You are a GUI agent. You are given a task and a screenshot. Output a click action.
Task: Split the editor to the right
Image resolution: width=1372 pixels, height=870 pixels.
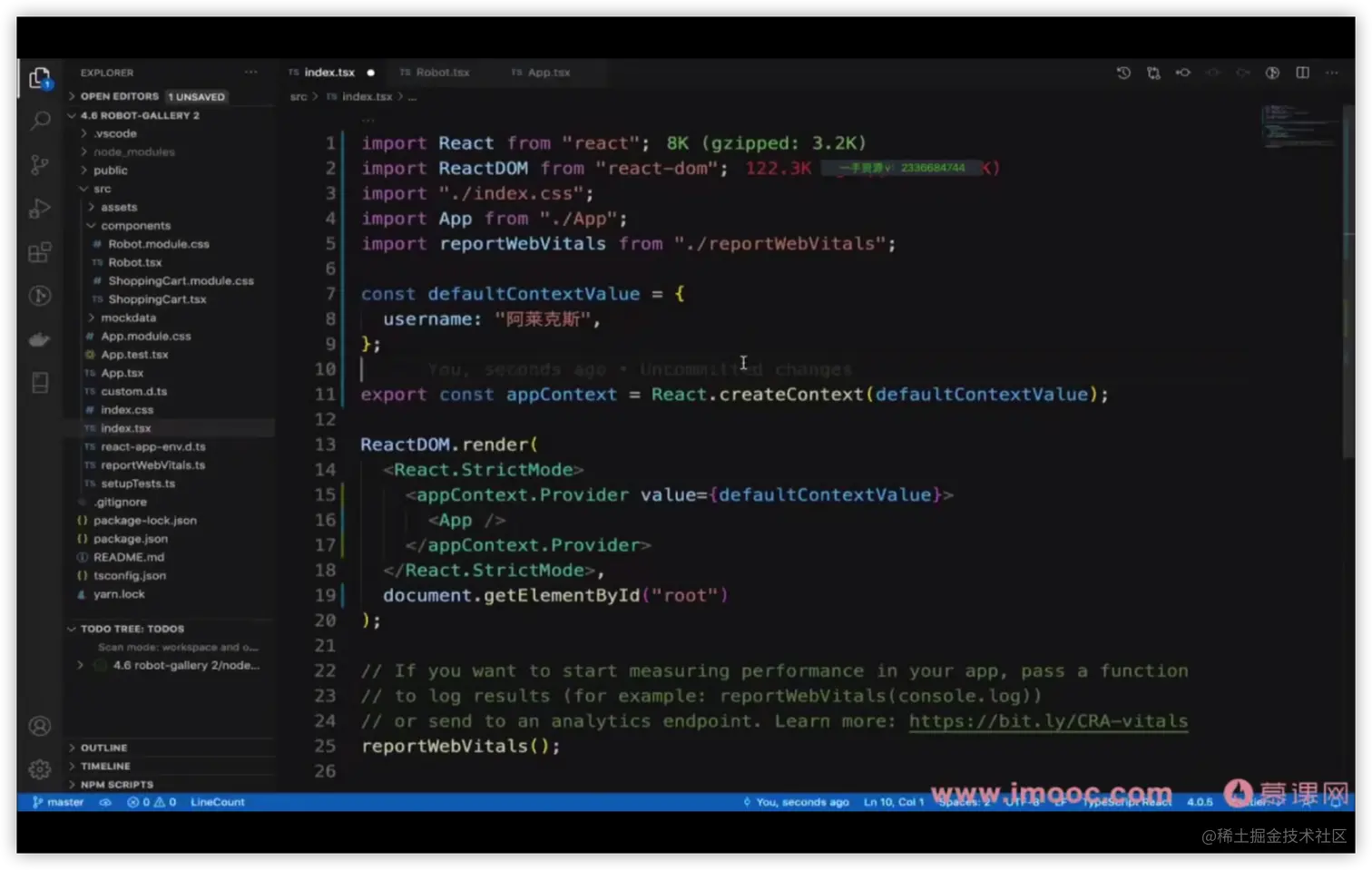tap(1302, 73)
